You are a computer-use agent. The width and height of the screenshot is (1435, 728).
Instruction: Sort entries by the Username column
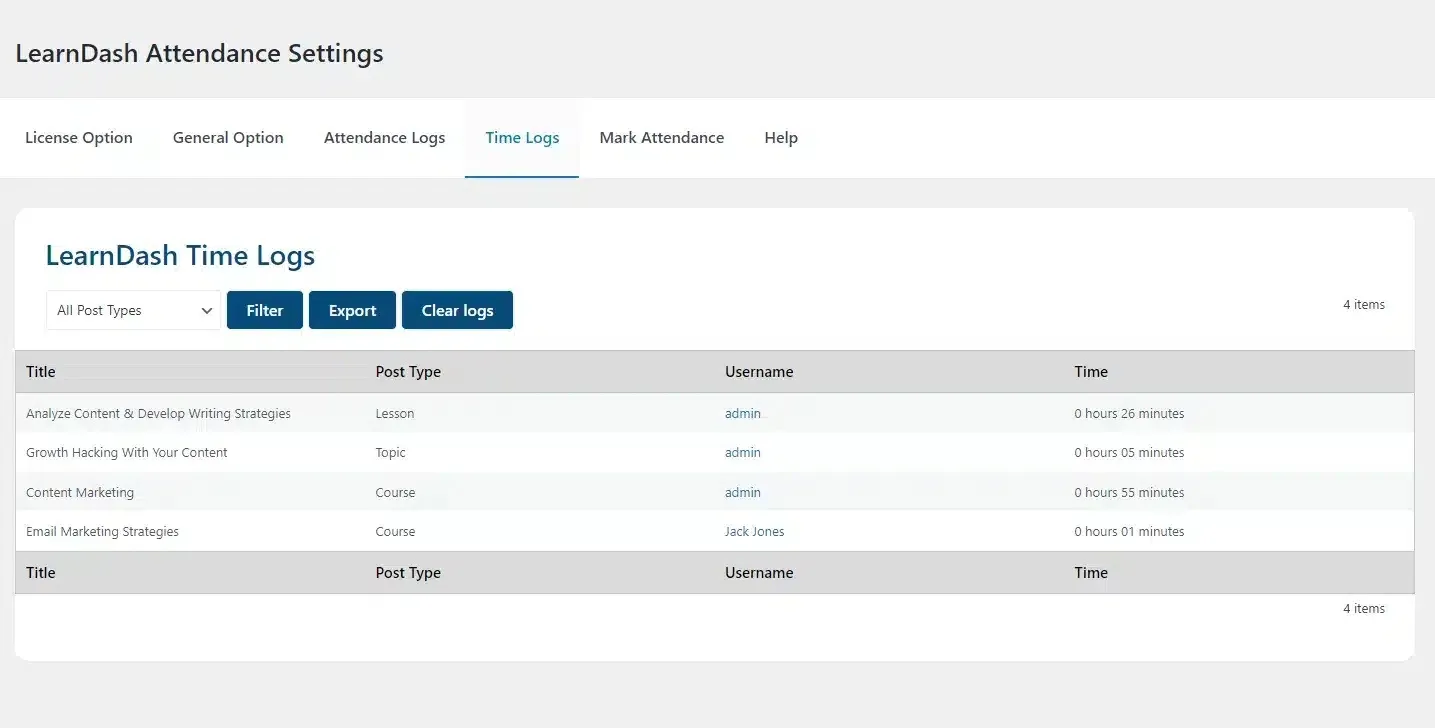point(759,371)
